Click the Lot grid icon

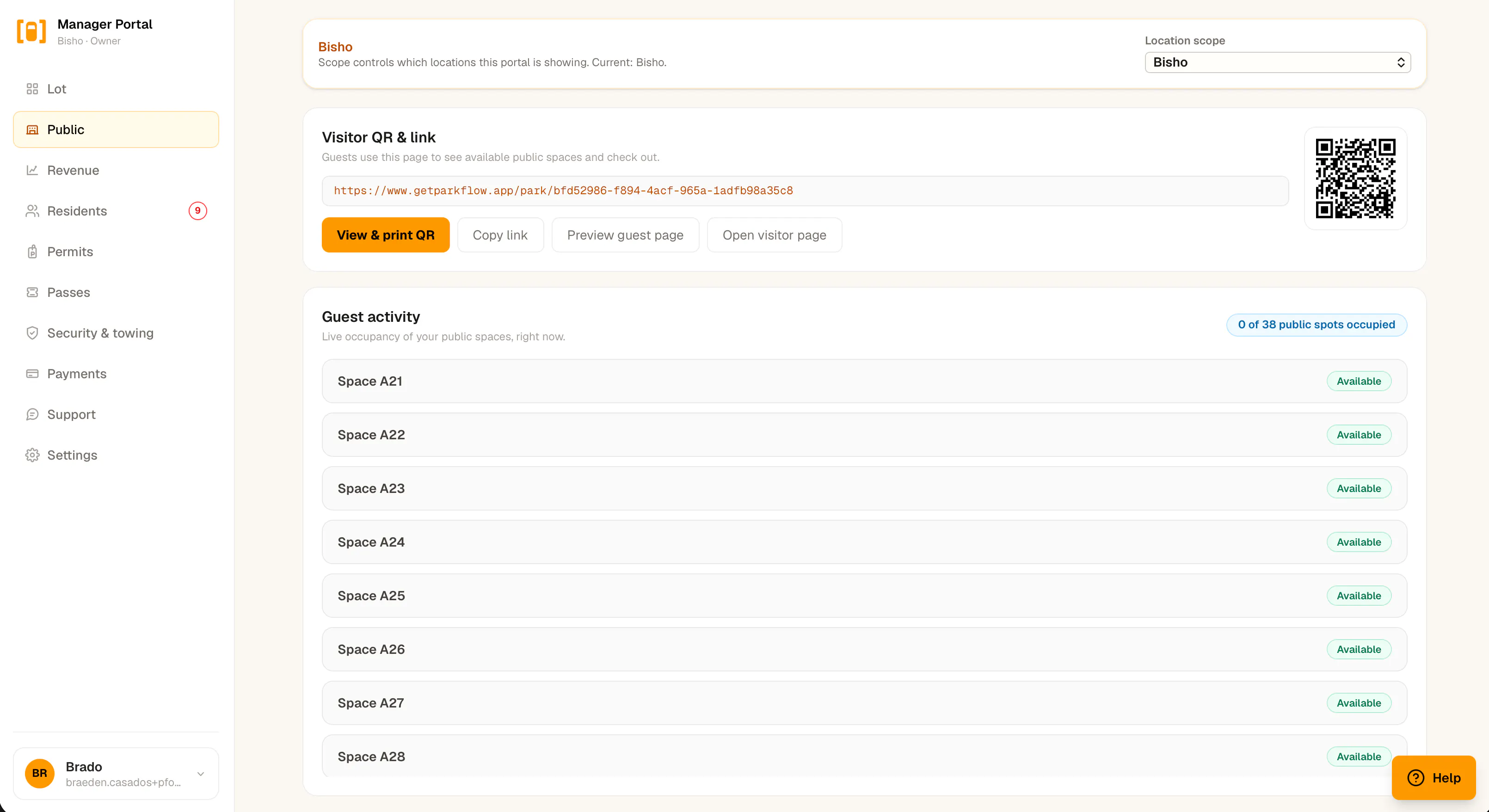pyautogui.click(x=32, y=89)
